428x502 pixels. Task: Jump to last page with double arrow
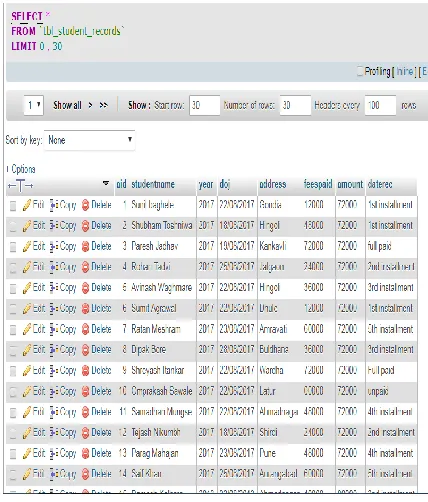pyautogui.click(x=104, y=105)
